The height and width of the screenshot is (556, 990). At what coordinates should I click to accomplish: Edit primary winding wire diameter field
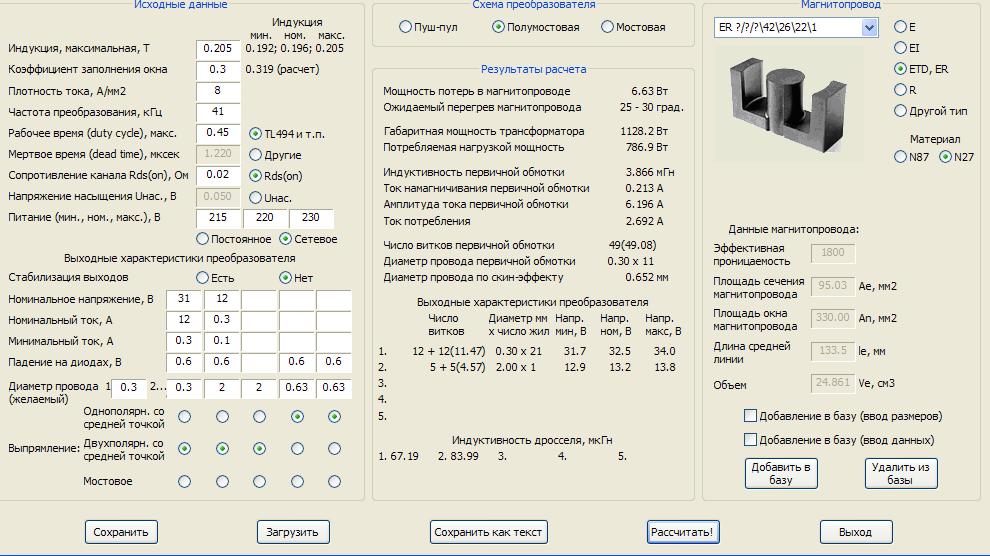click(x=129, y=387)
